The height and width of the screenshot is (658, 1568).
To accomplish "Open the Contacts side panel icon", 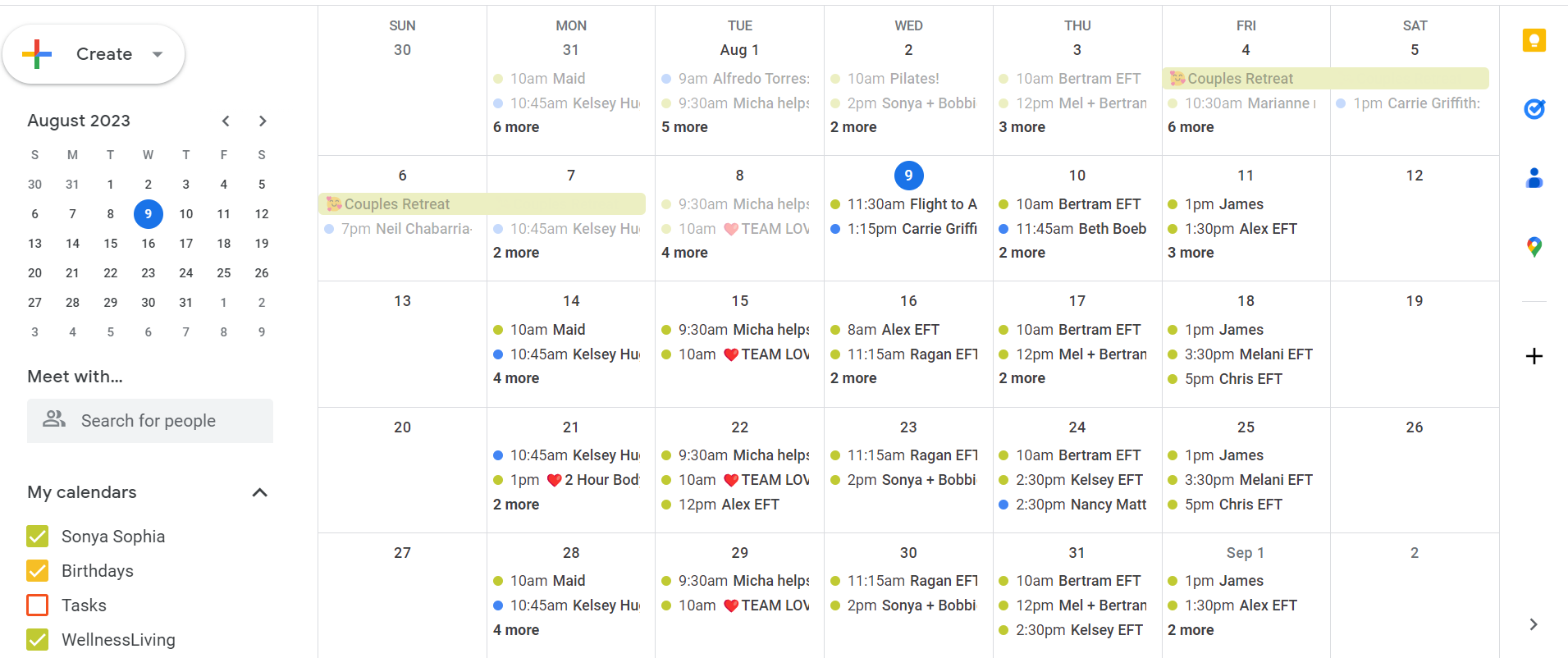I will [1534, 178].
